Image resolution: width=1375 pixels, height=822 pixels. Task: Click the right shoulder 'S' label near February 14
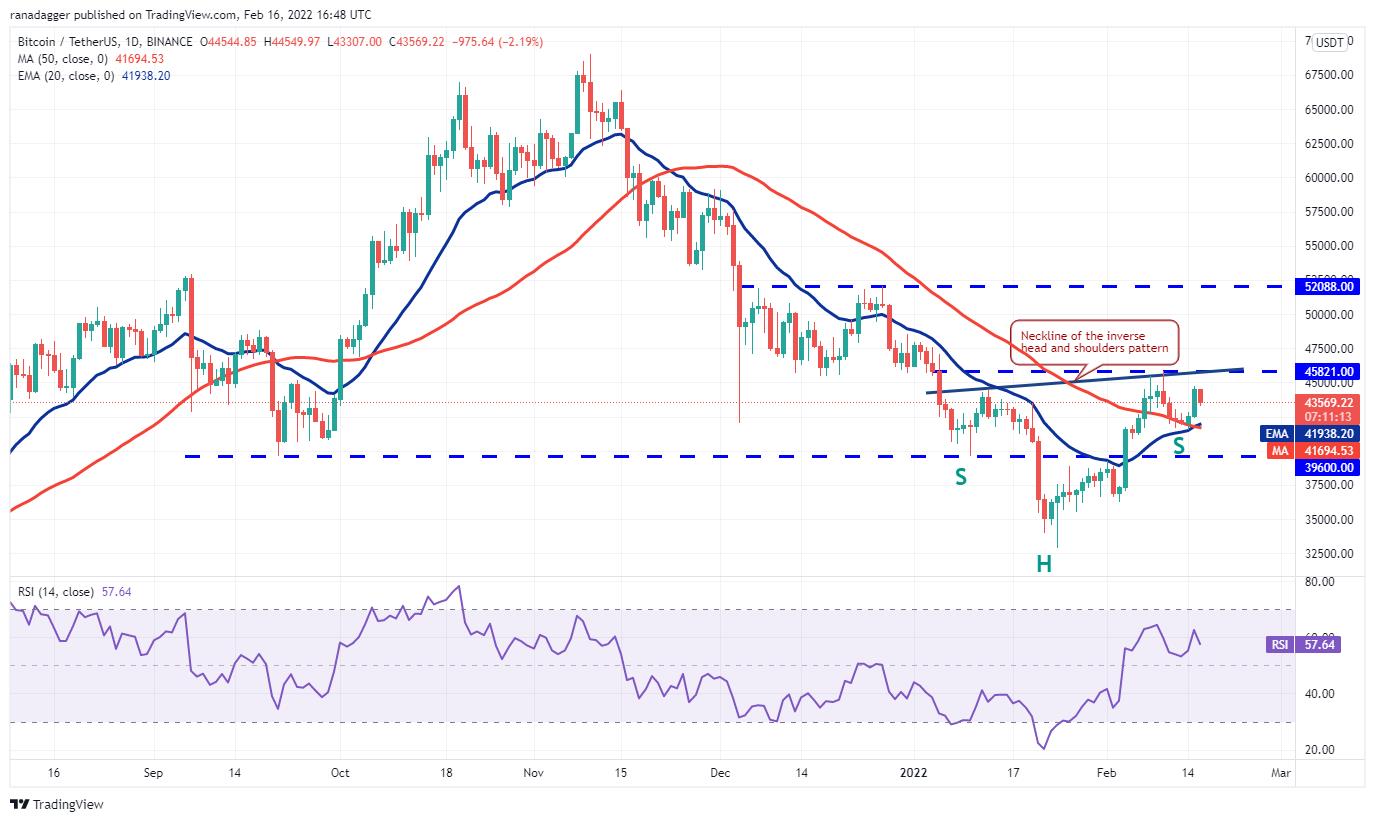pyautogui.click(x=1179, y=447)
